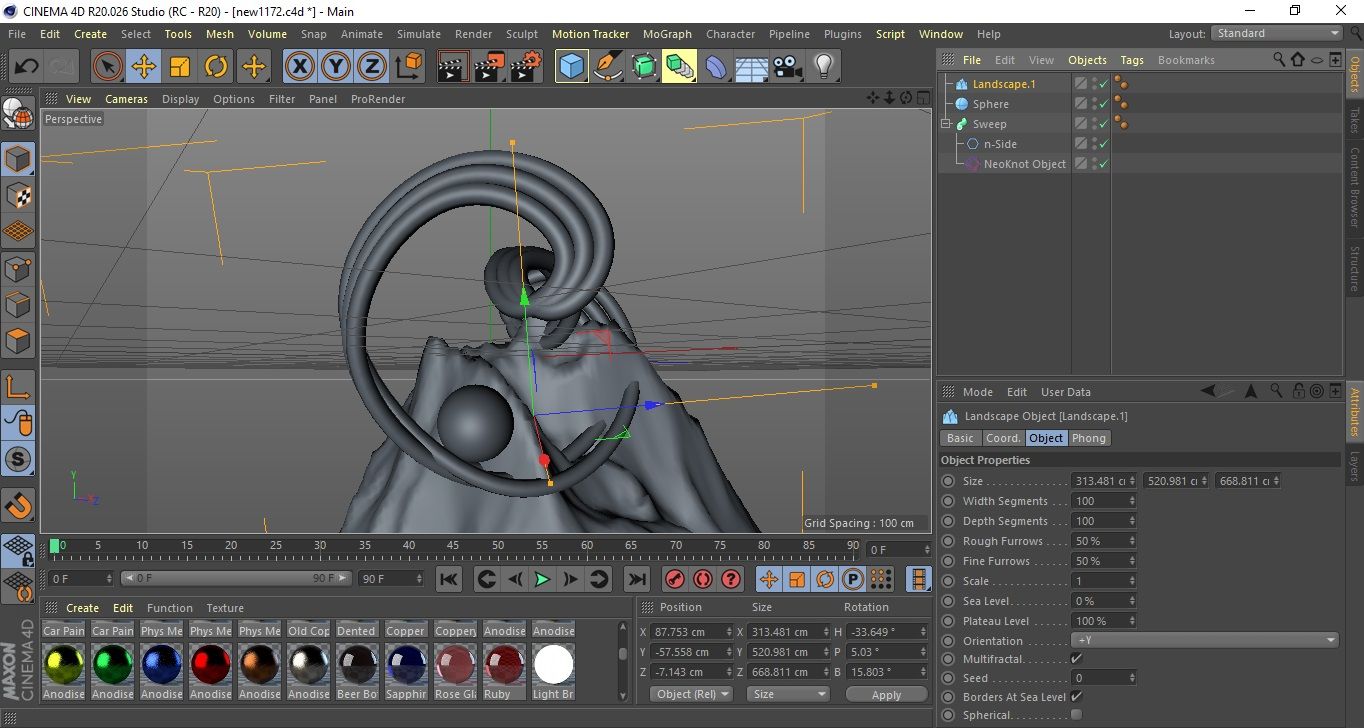Toggle Y axis lock
Viewport: 1364px width, 728px height.
(336, 67)
